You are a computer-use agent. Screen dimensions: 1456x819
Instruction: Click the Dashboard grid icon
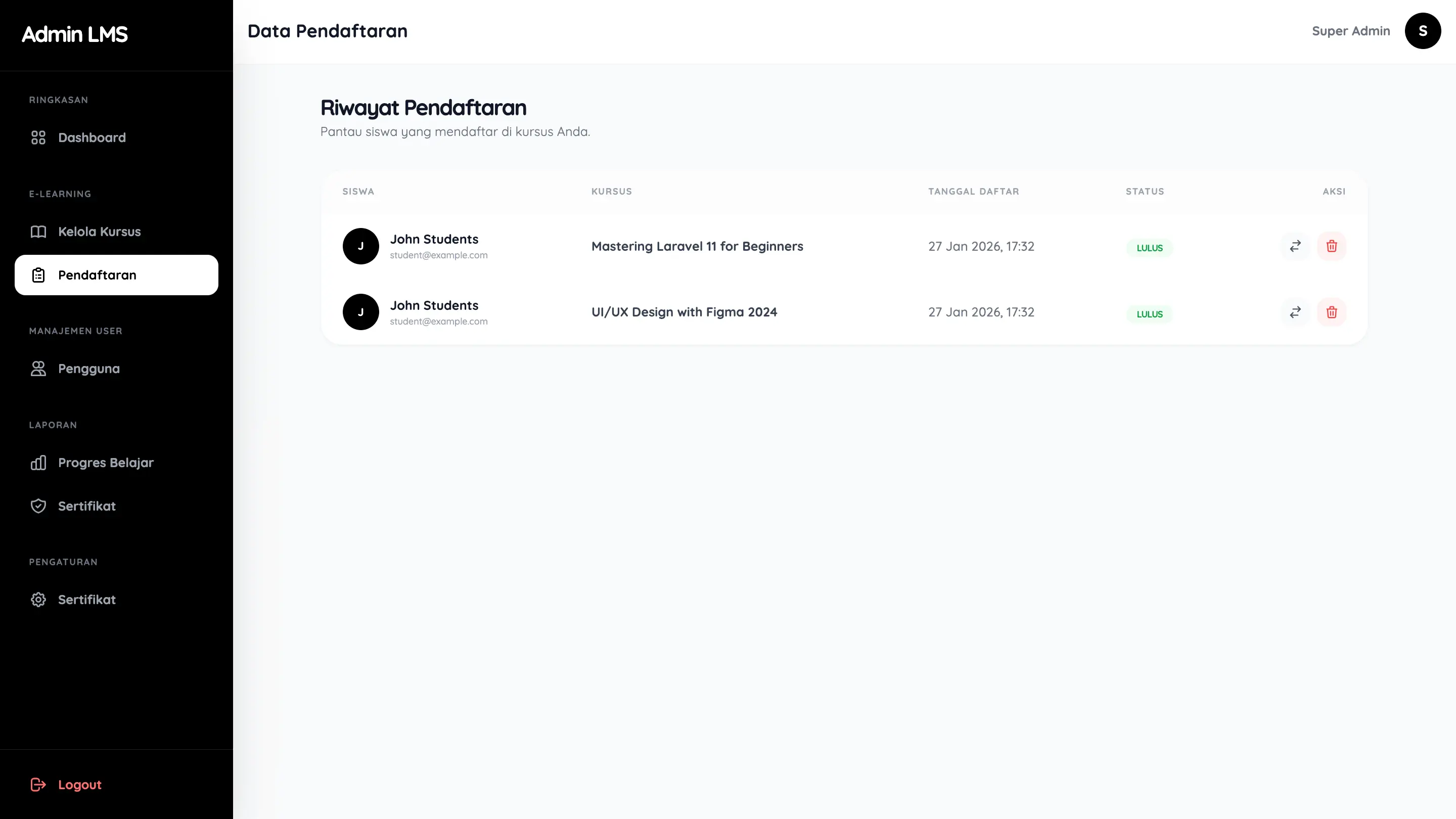38,138
